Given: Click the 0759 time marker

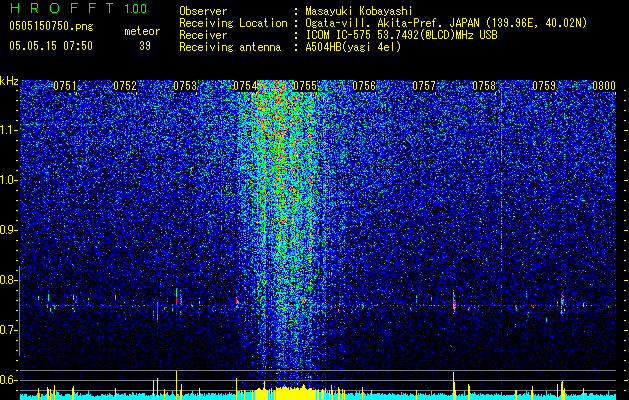Looking at the screenshot, I should (x=544, y=86).
